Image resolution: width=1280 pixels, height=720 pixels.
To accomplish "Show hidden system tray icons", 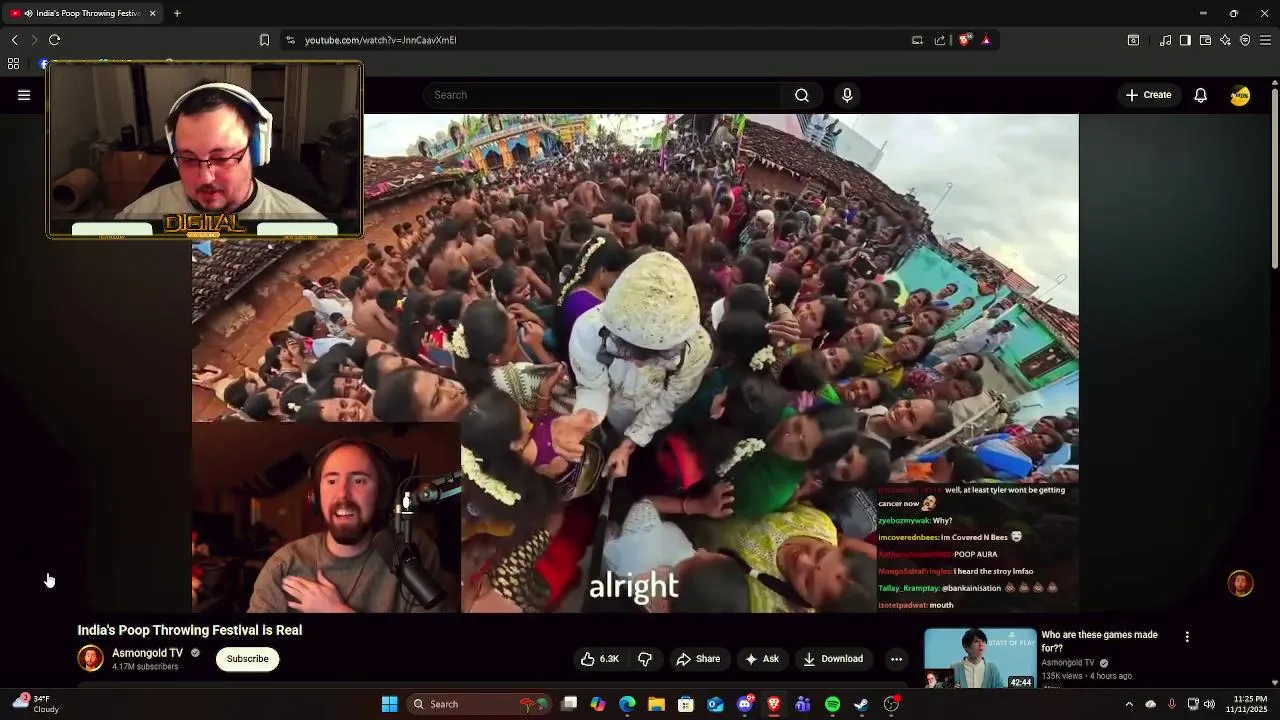I will point(1129,704).
